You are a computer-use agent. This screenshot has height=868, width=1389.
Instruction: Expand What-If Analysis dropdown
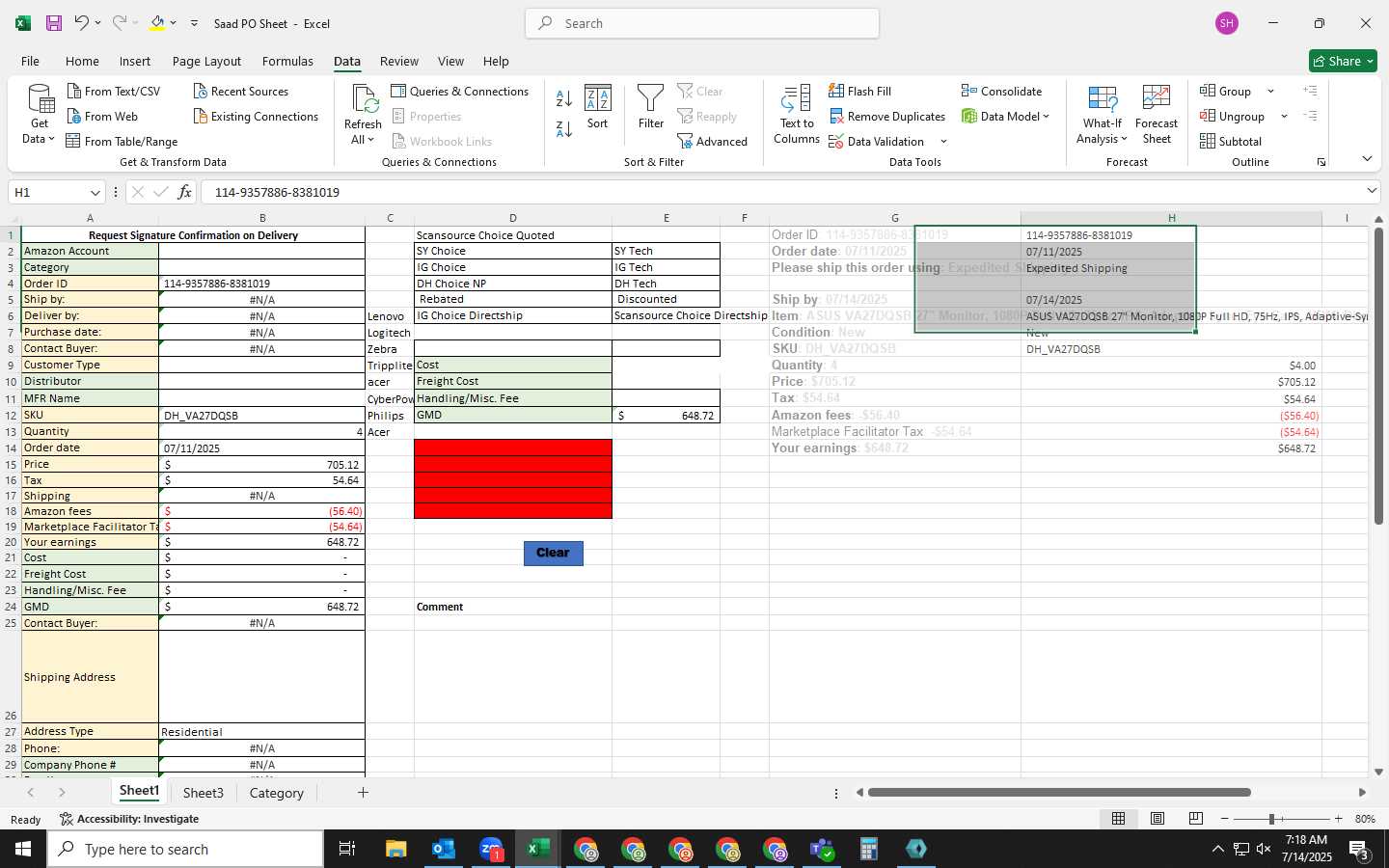(1124, 139)
